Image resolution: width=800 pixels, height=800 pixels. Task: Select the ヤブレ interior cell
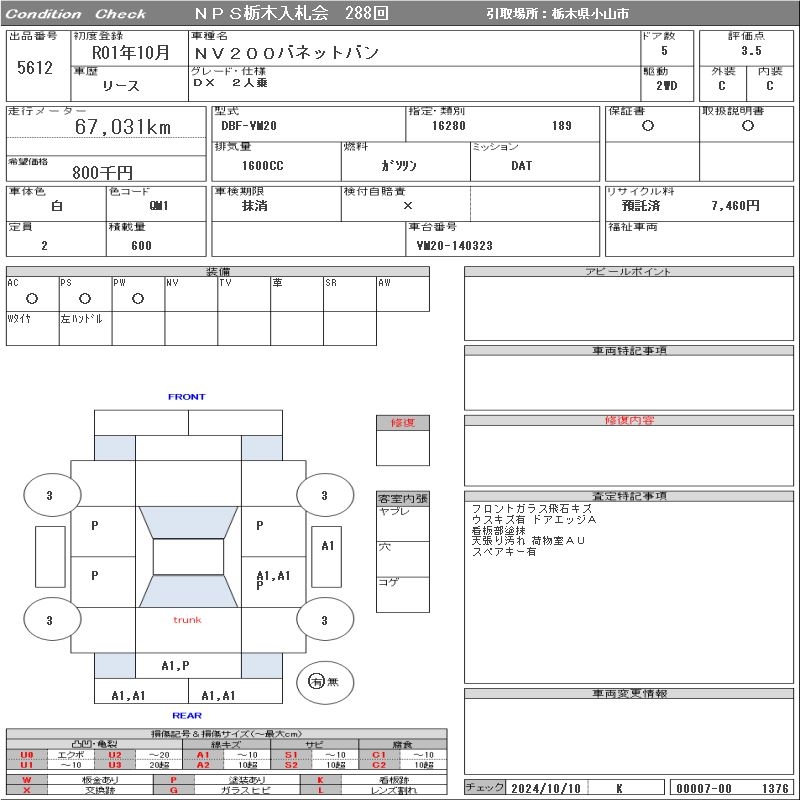(x=403, y=524)
